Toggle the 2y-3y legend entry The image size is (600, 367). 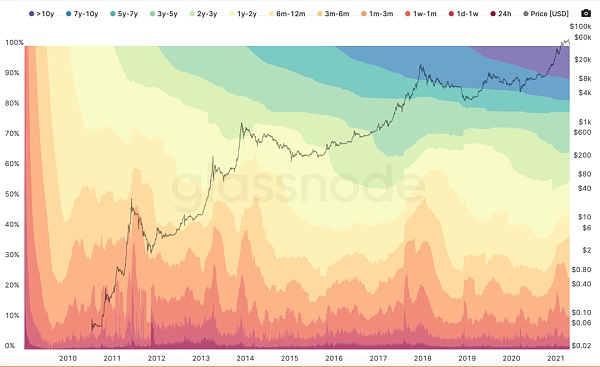pyautogui.click(x=203, y=14)
